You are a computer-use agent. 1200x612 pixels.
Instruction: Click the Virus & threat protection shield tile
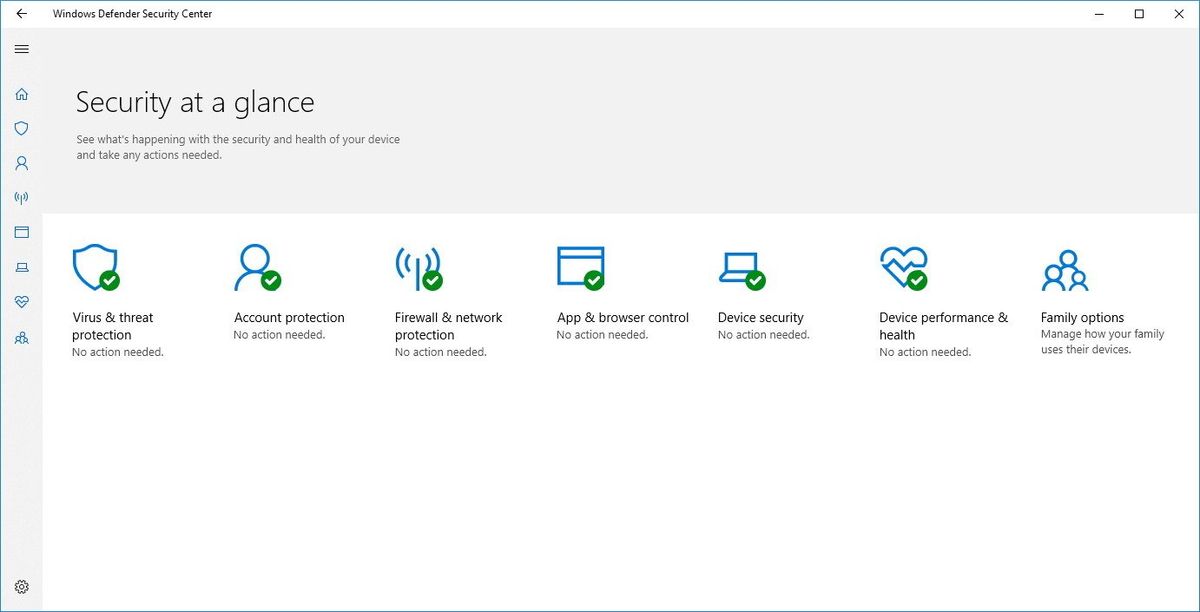pyautogui.click(x=96, y=267)
